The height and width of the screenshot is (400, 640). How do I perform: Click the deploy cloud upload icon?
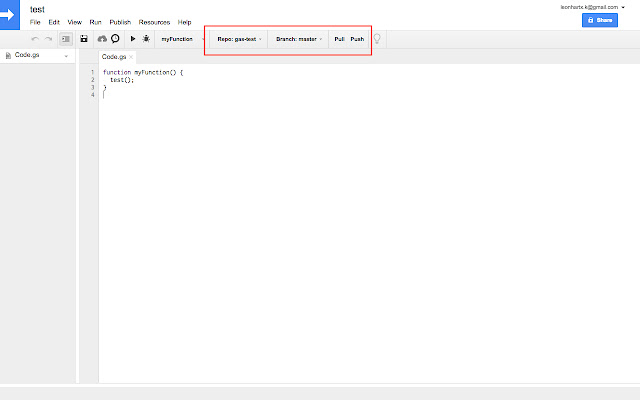102,39
